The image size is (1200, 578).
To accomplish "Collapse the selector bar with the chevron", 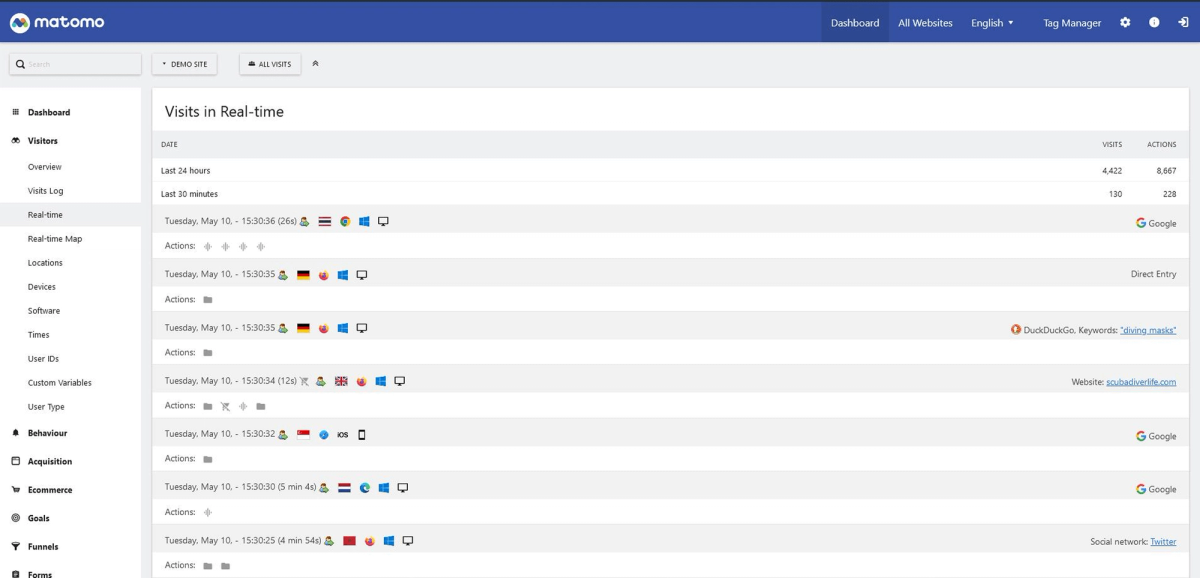I will point(316,62).
